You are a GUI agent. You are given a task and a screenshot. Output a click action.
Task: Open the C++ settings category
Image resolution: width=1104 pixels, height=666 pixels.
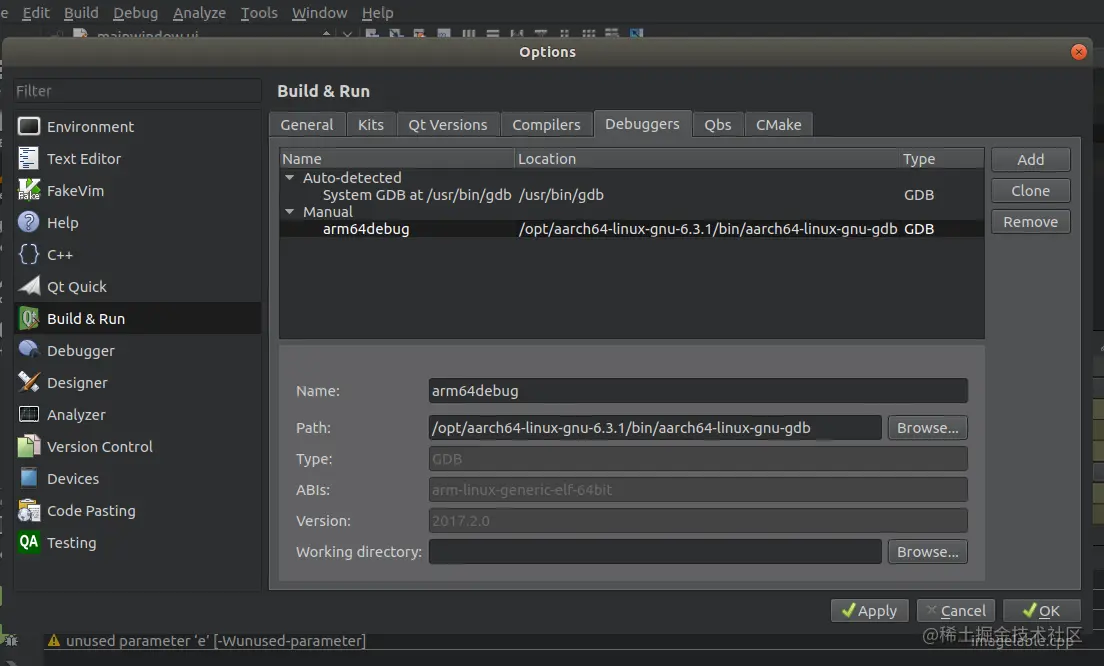[137, 255]
